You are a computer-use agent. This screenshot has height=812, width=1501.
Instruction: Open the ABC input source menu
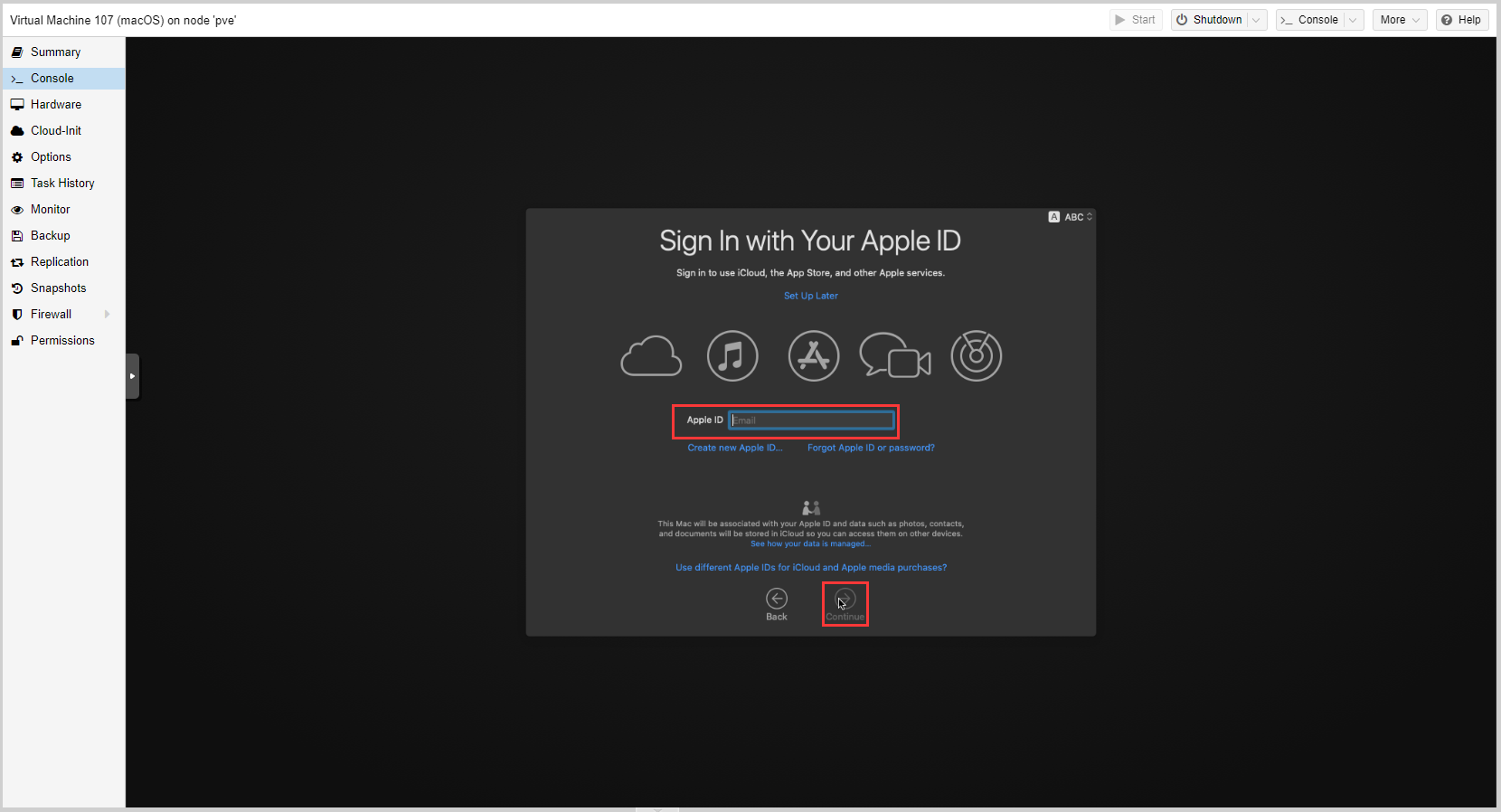[1071, 217]
